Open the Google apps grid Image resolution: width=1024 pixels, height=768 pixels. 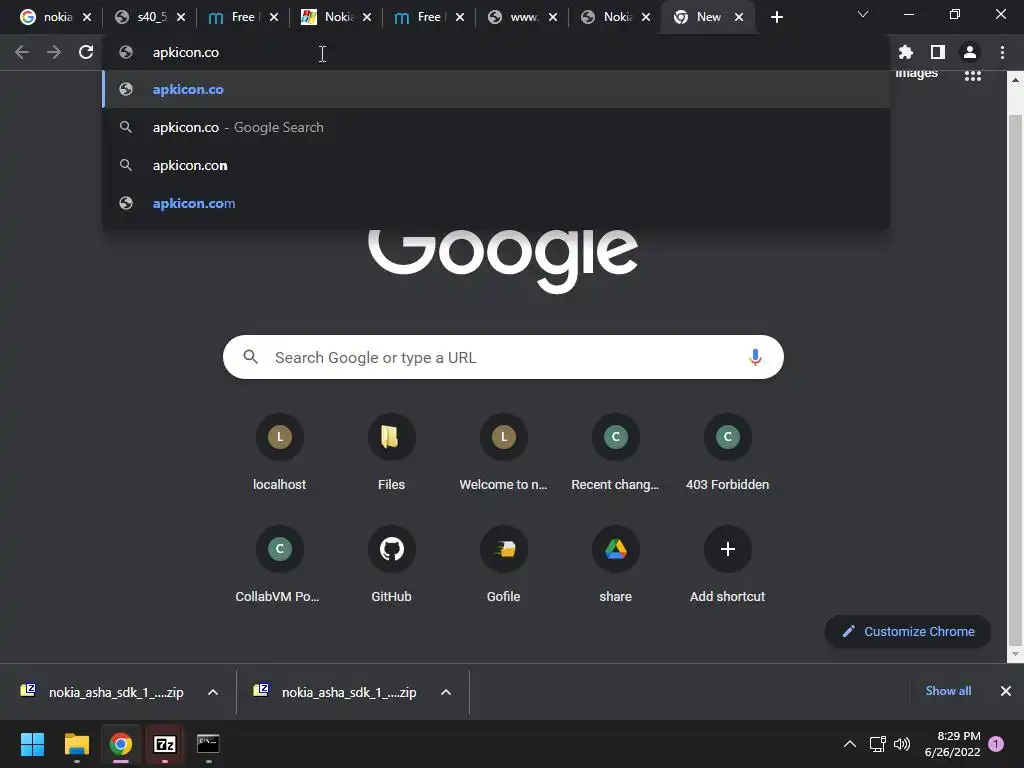[x=973, y=76]
